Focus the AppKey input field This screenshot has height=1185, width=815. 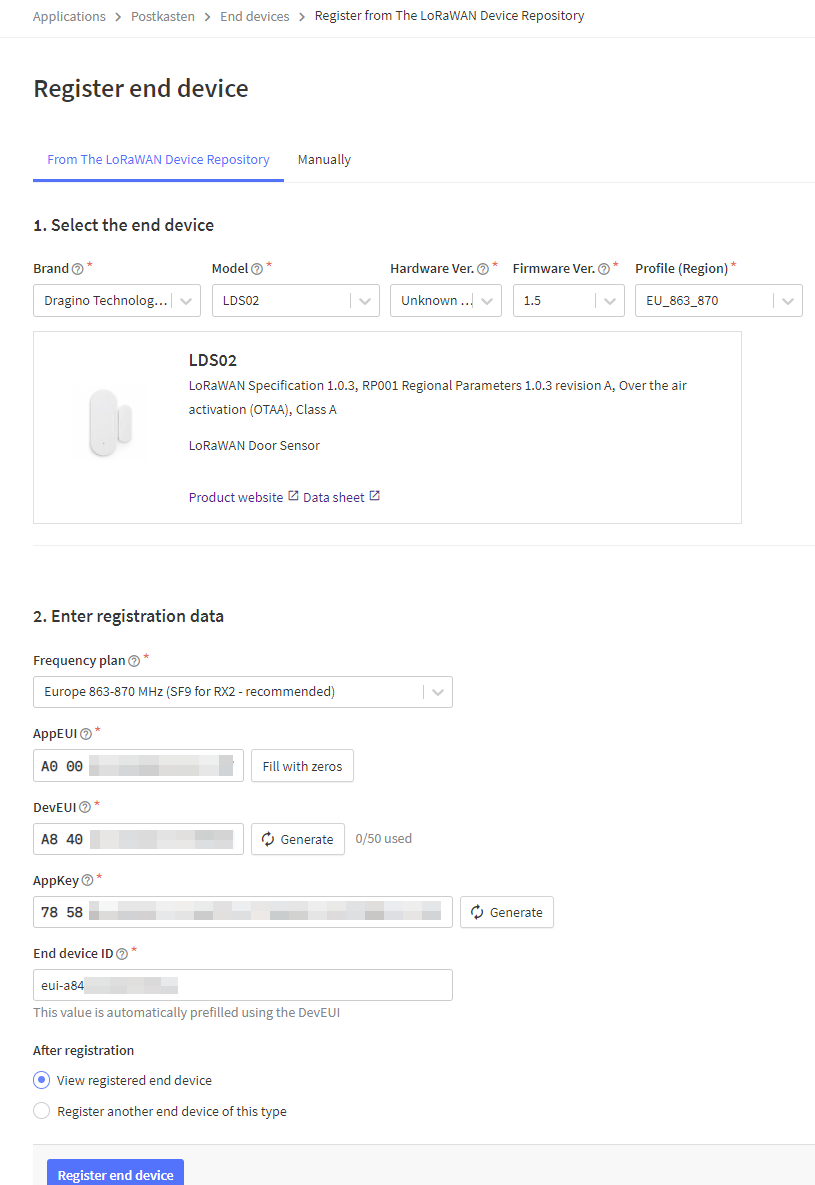[243, 912]
